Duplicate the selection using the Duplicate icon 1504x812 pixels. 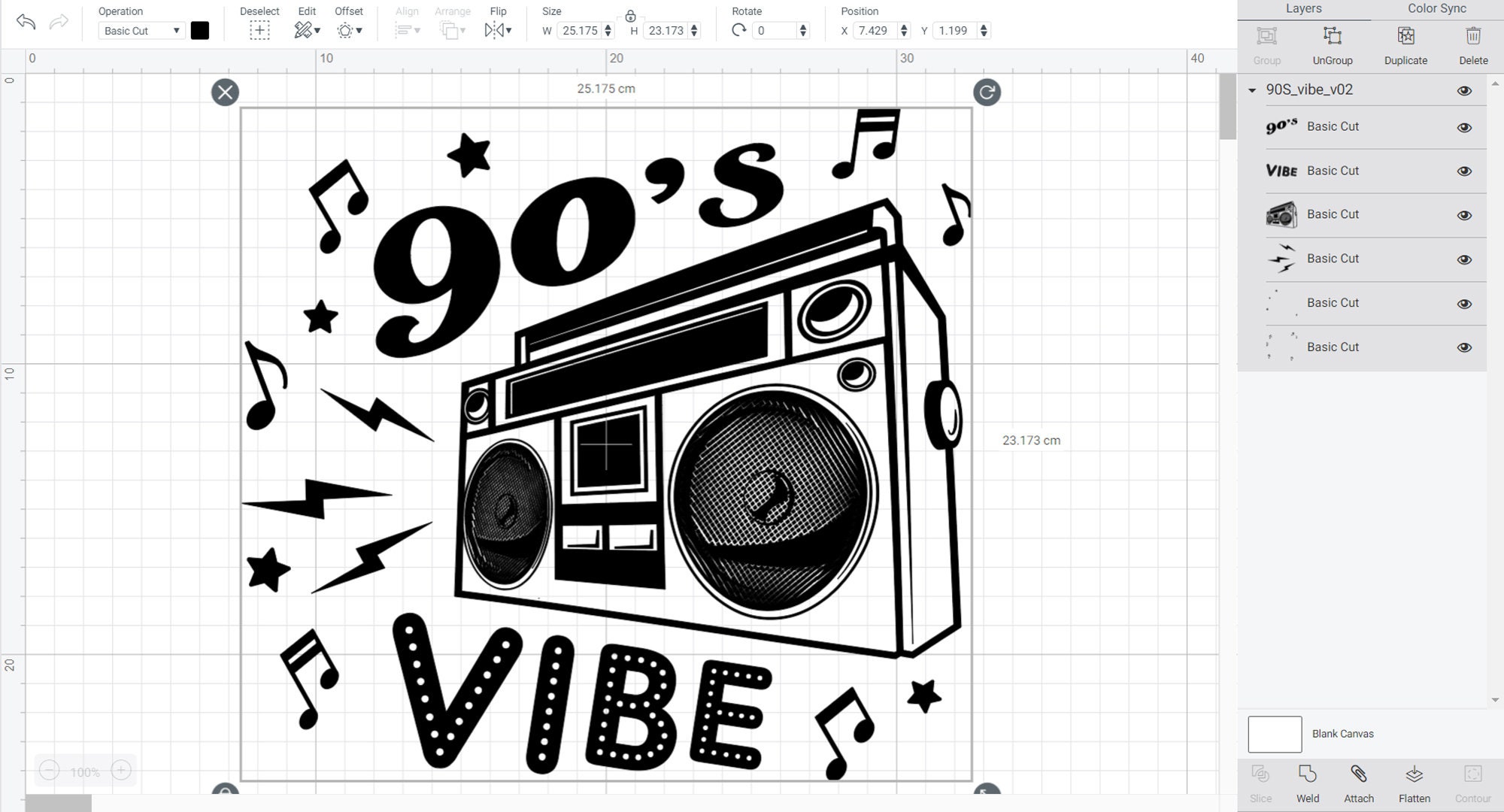[x=1405, y=36]
